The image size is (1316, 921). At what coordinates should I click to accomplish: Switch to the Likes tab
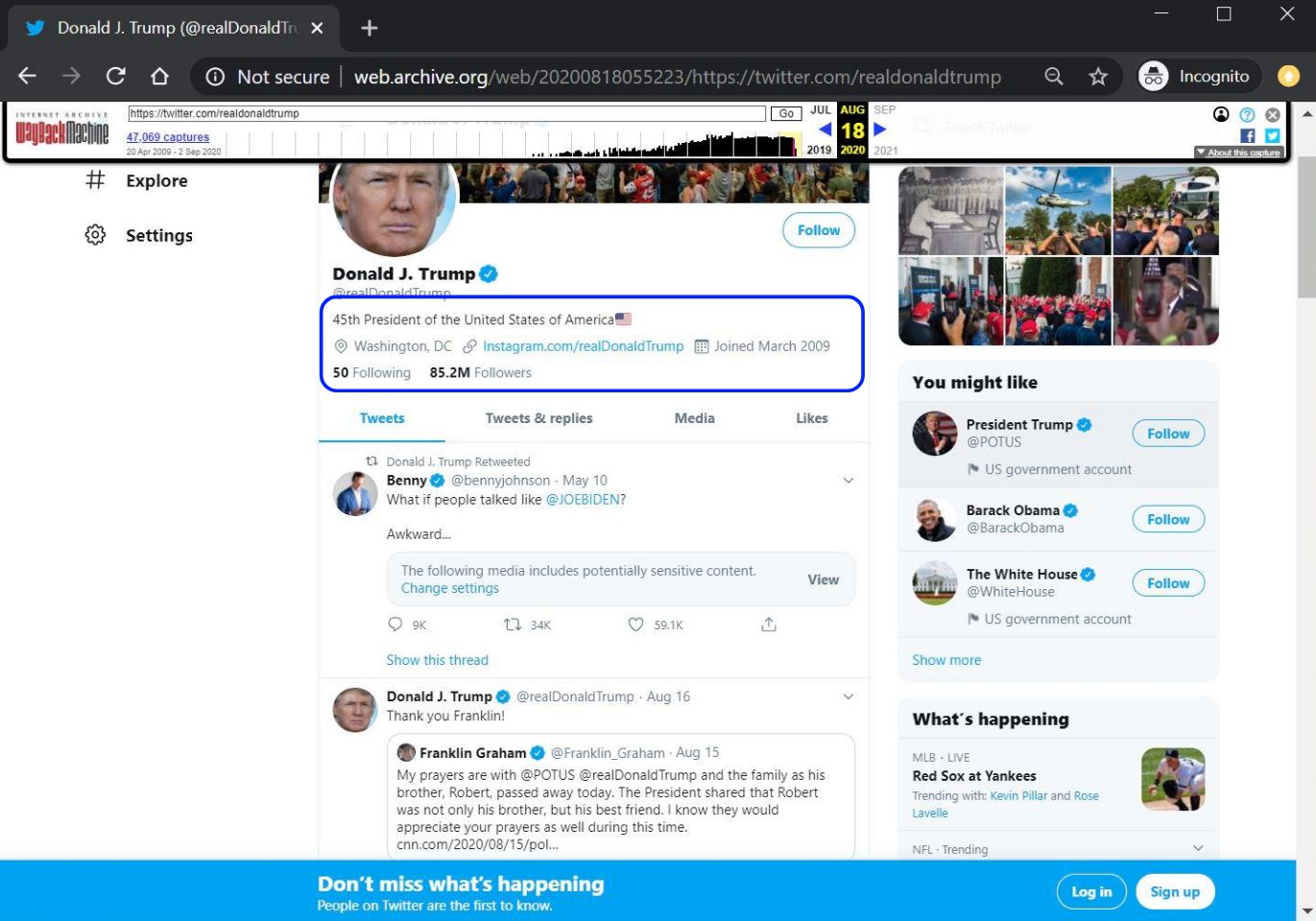click(812, 418)
